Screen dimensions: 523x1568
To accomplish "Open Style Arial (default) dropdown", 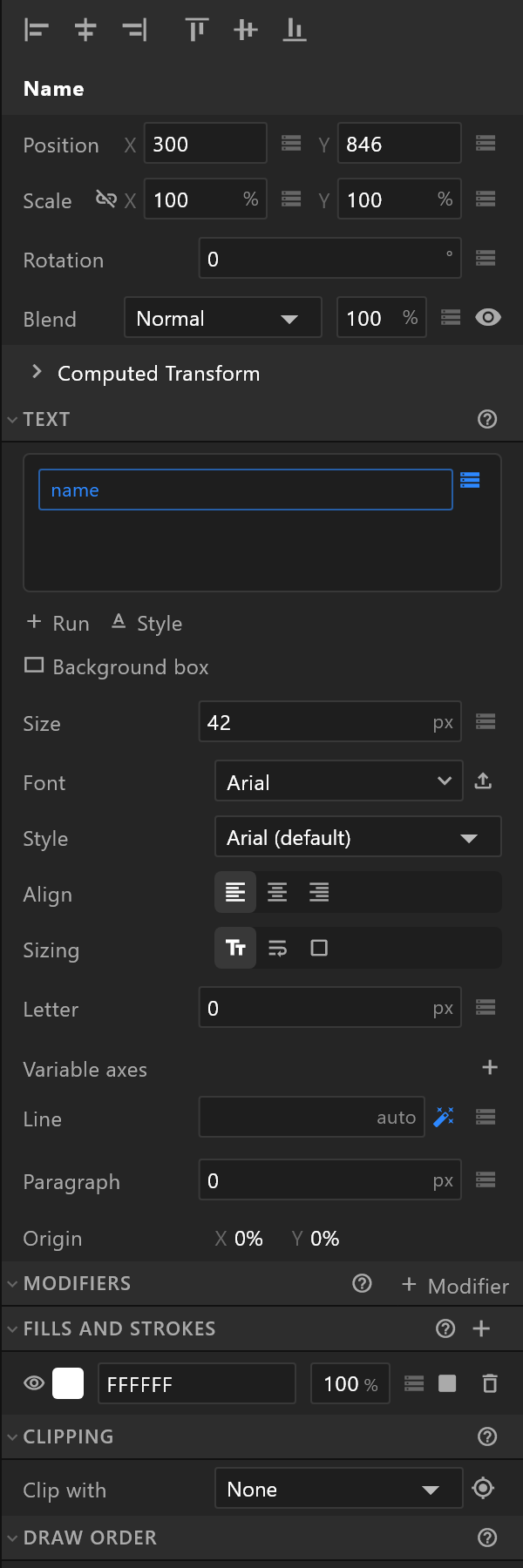I will pyautogui.click(x=357, y=837).
